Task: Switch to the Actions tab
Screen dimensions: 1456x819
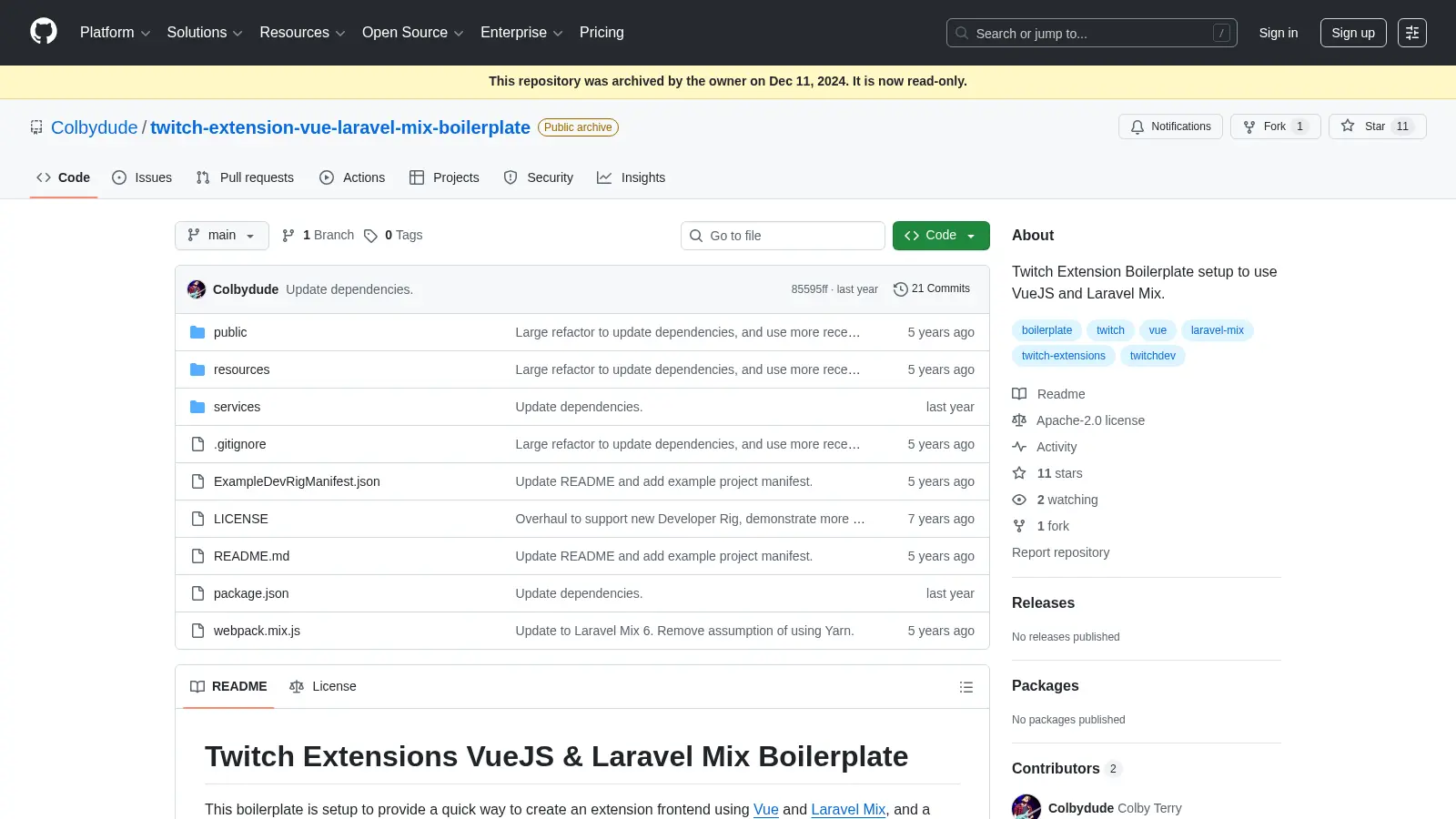Action: click(x=352, y=177)
